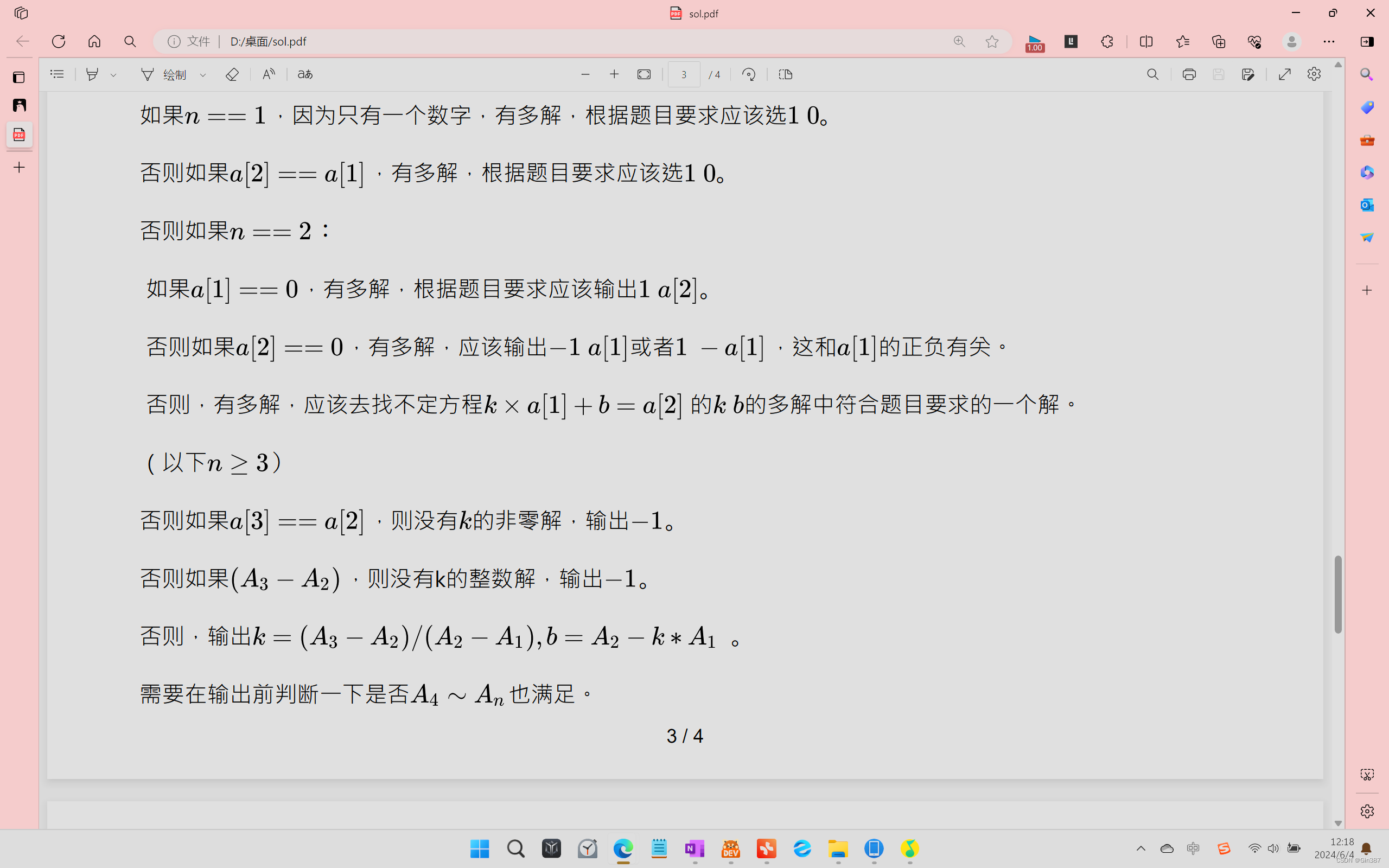Open find in PDF search

coord(1152,75)
